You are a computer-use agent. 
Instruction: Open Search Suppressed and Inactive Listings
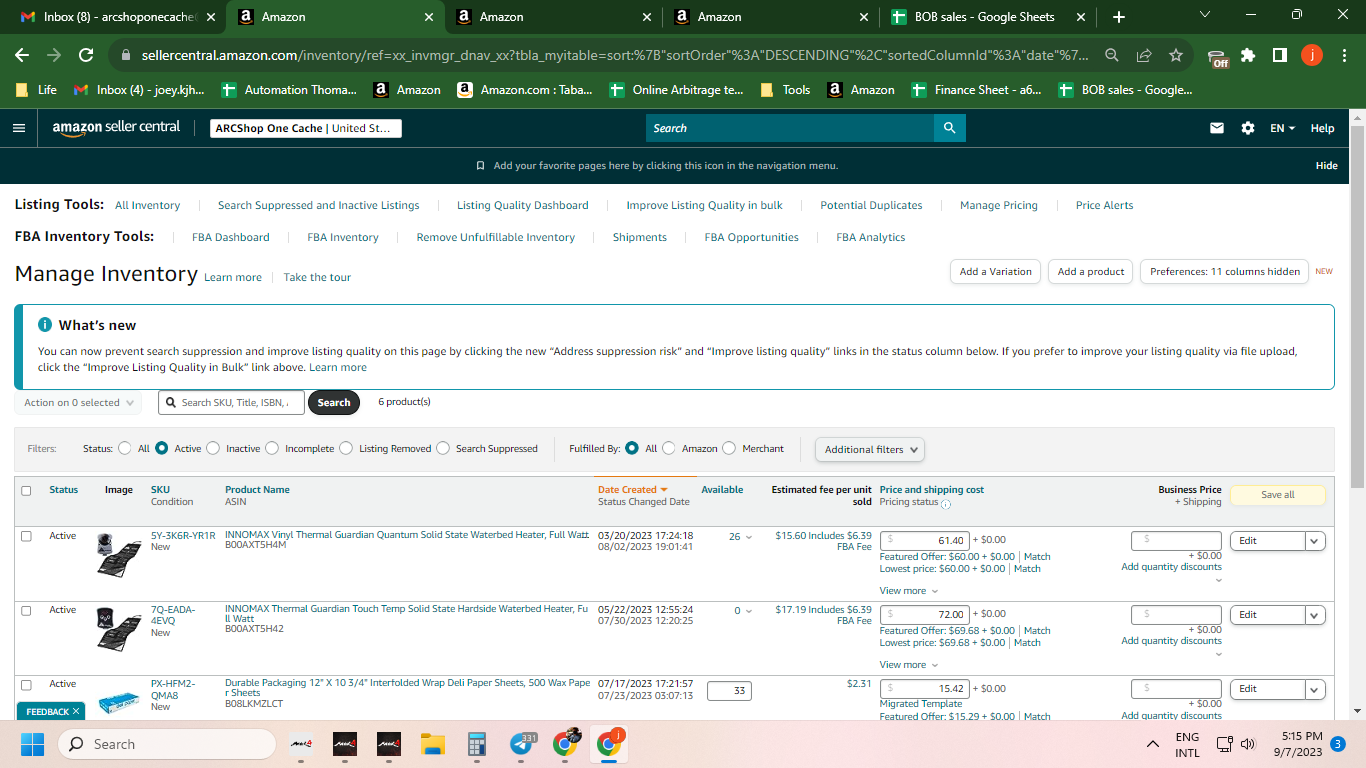click(x=319, y=205)
